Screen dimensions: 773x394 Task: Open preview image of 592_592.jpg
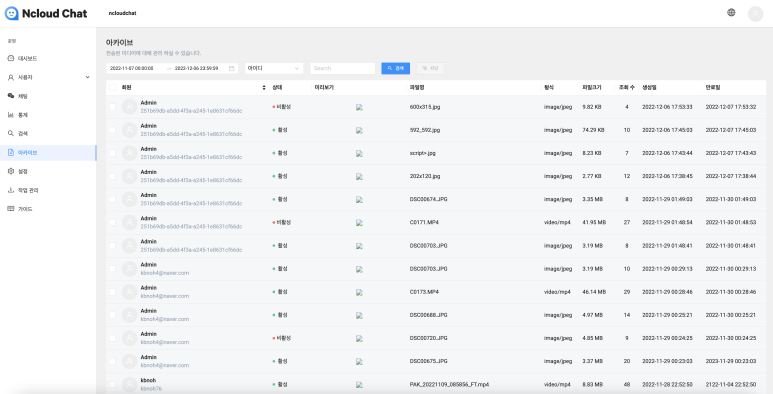(359, 130)
